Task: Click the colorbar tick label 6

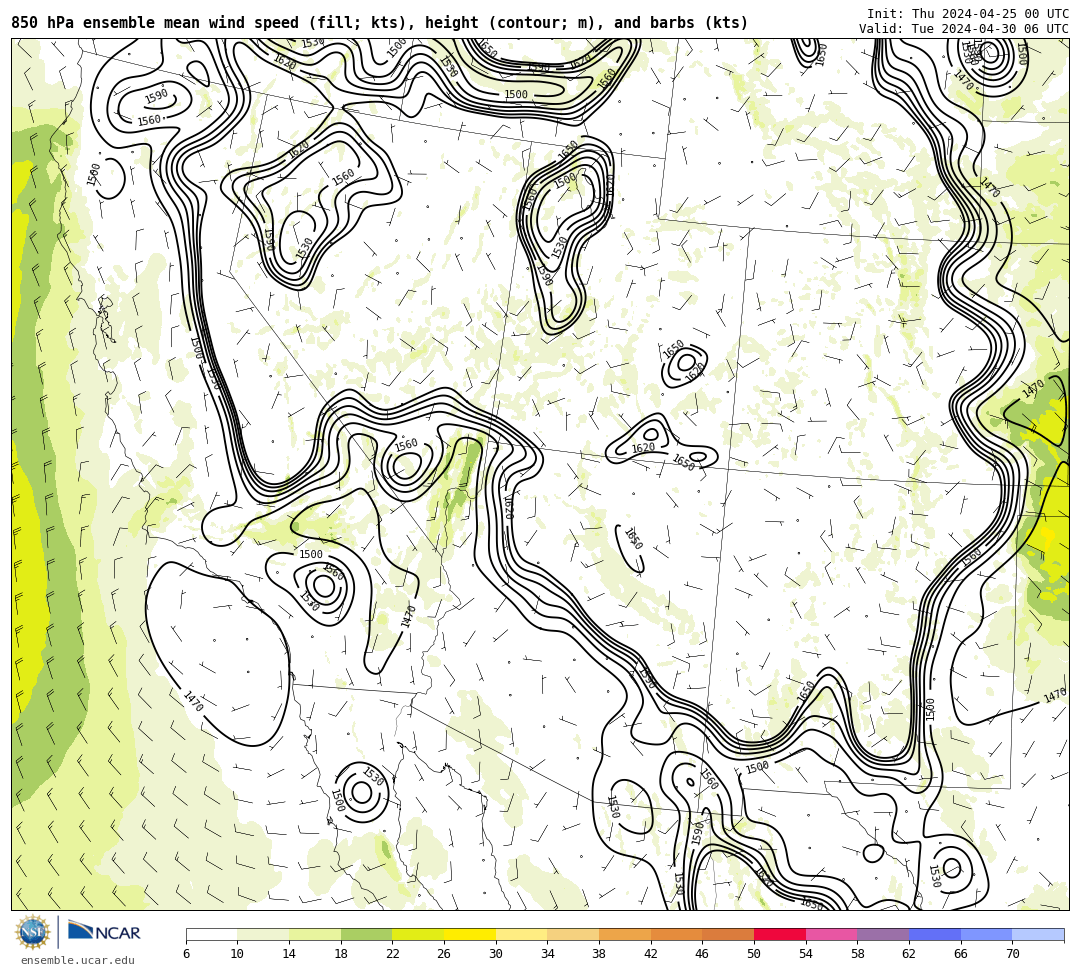Action: [x=186, y=954]
